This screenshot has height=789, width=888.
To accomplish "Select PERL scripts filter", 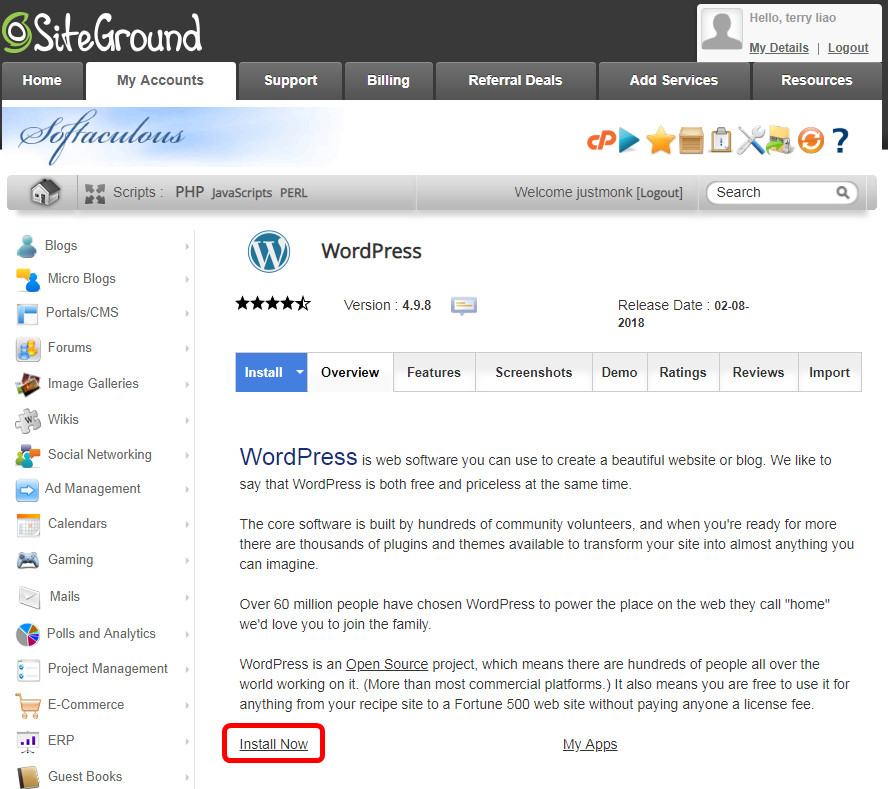I will (294, 193).
